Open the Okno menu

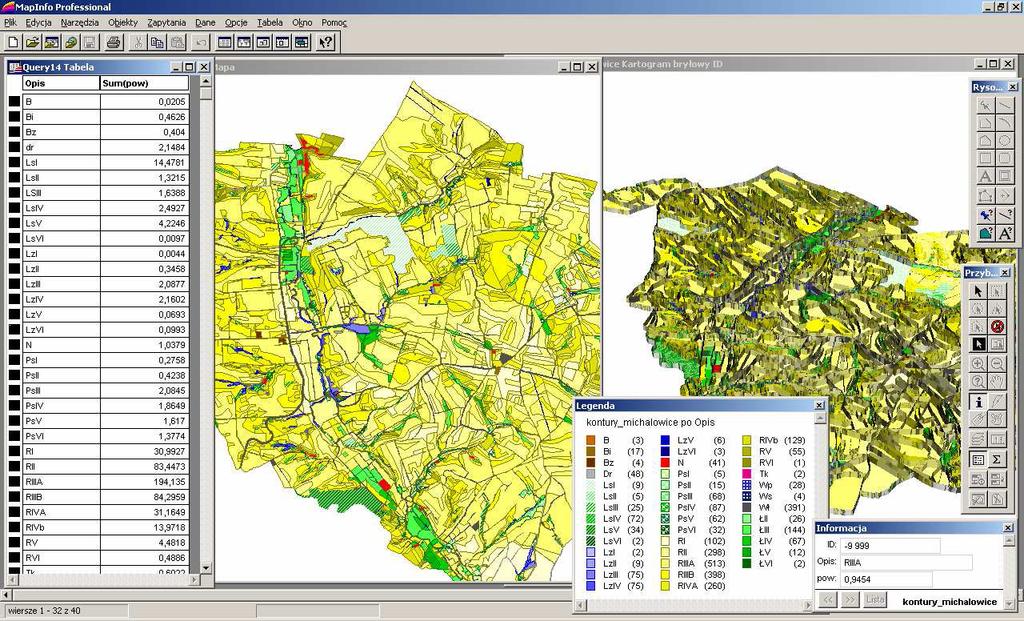tap(302, 22)
